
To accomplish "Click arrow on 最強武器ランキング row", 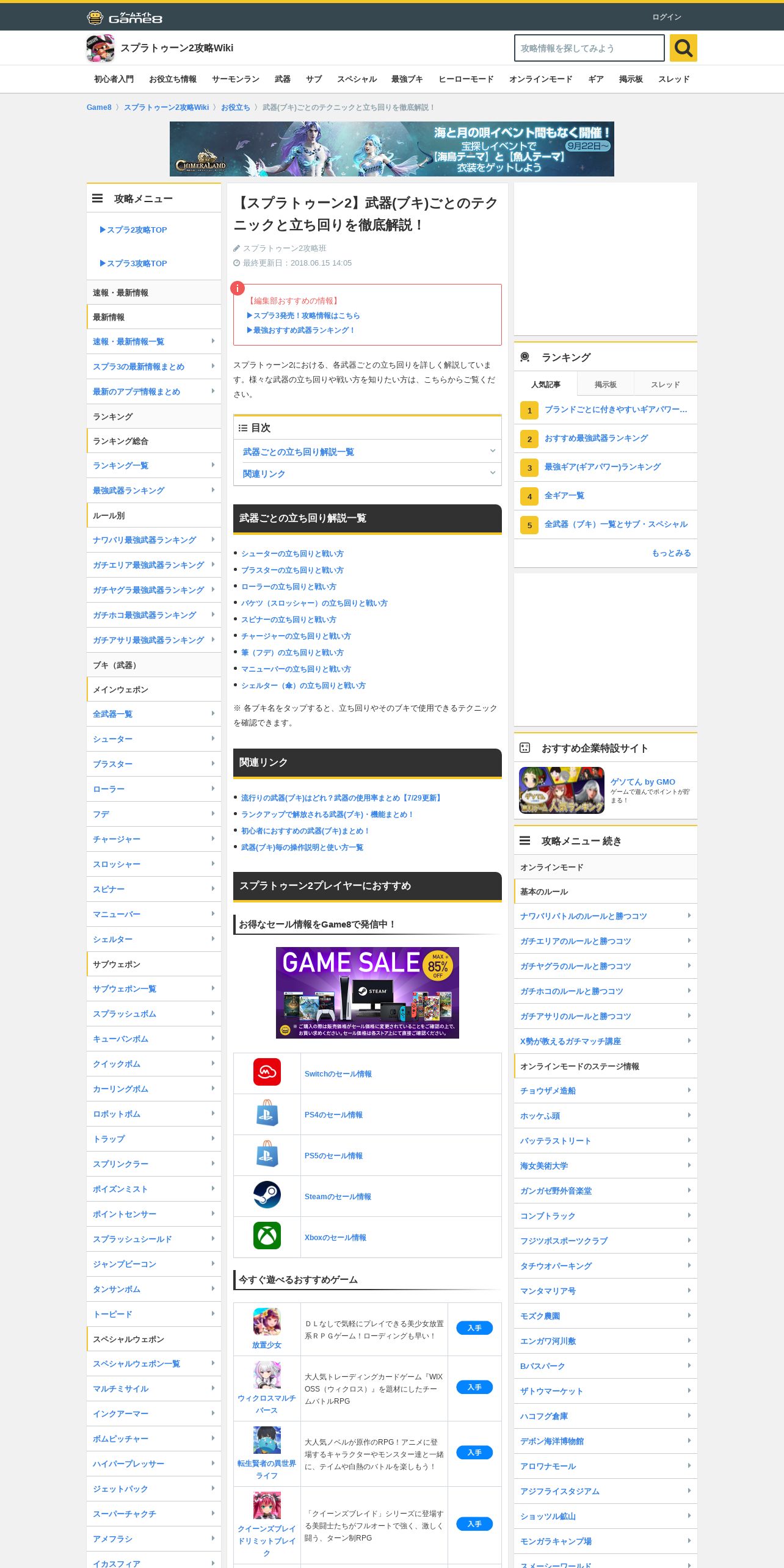I will click(x=213, y=490).
